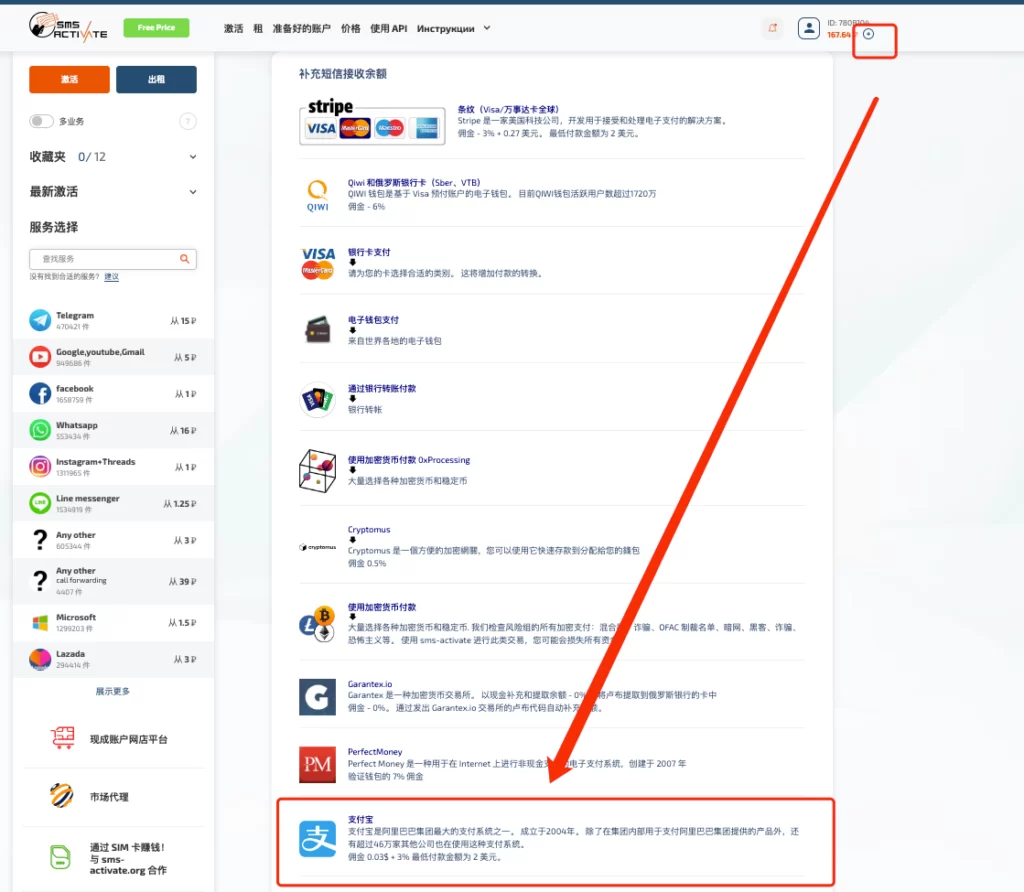
Task: Toggle the 多业务 multi-service switch
Action: [41, 121]
